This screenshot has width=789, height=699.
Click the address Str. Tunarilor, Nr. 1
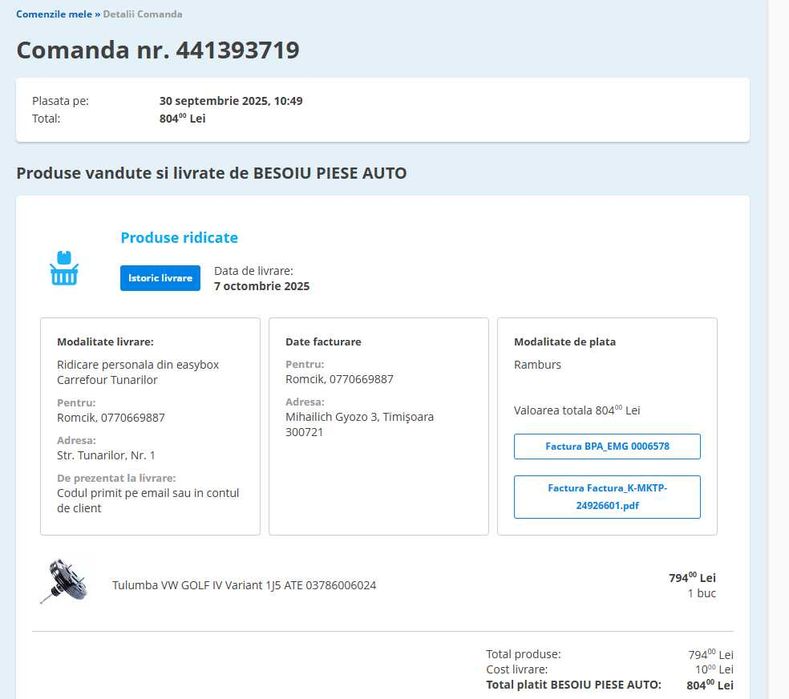pyautogui.click(x=106, y=455)
